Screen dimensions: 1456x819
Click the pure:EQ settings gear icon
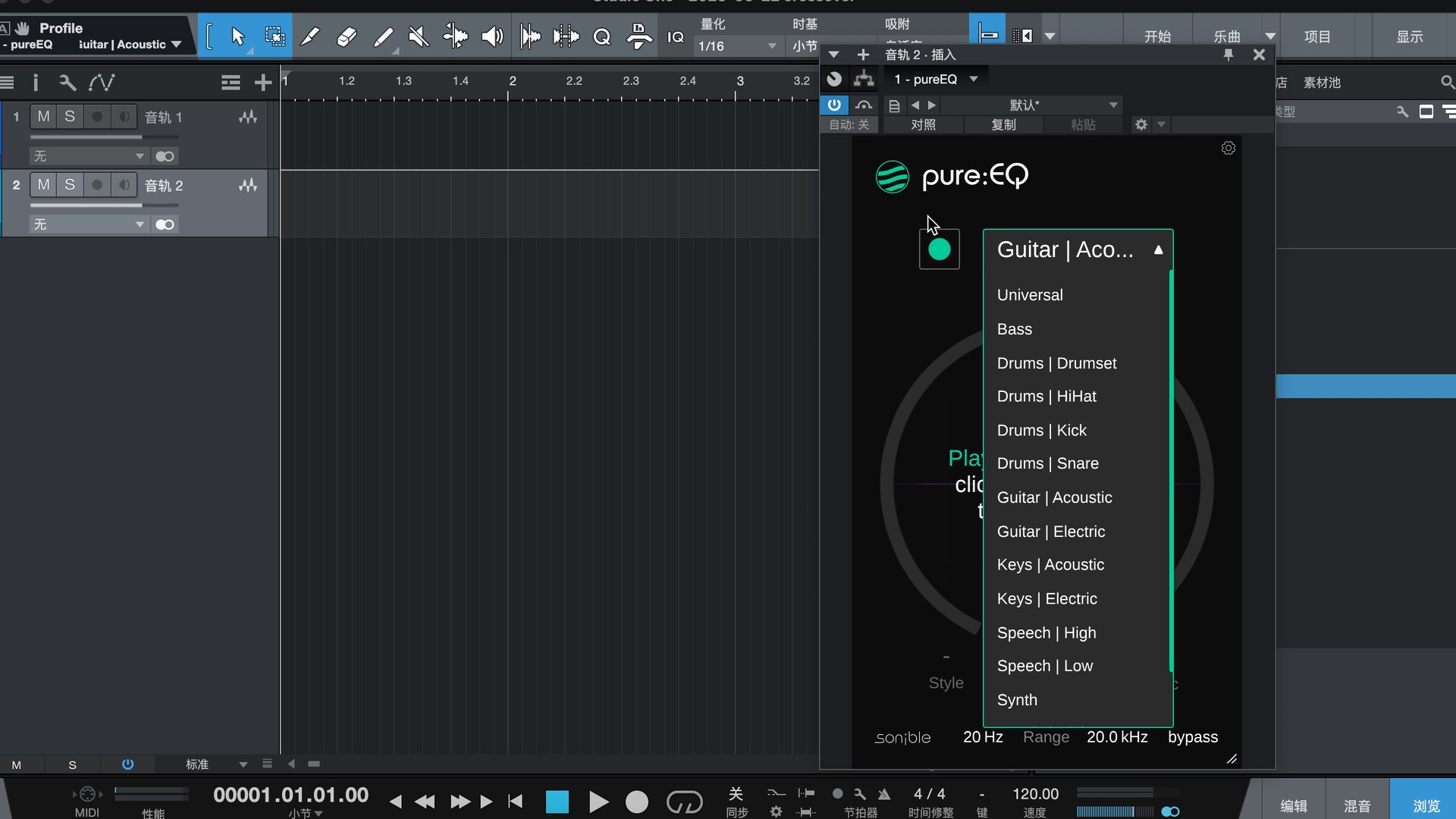(1228, 149)
